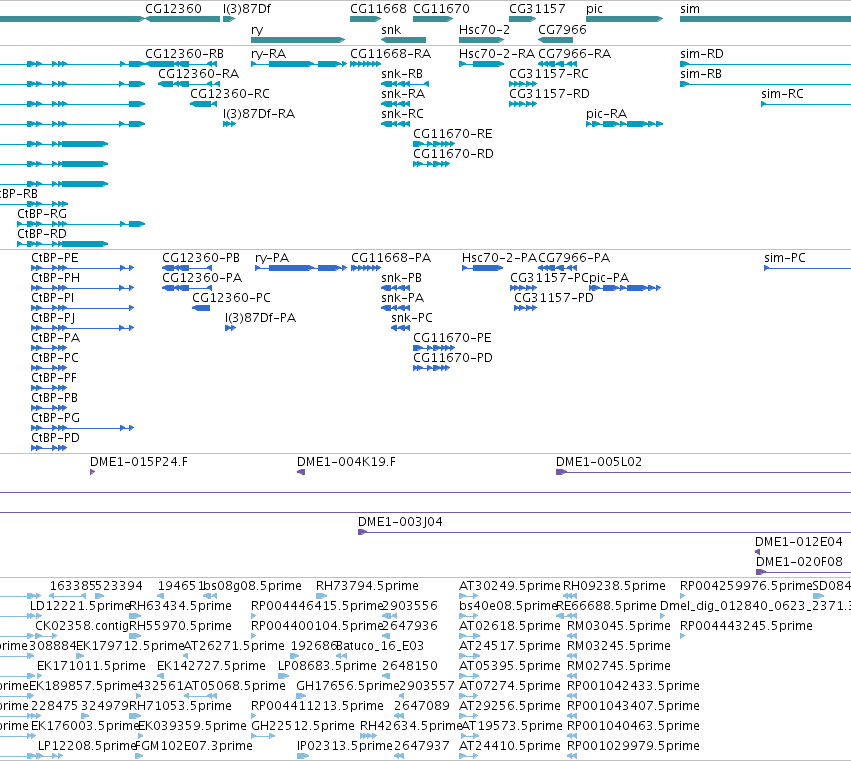The image size is (851, 761).
Task: Click EST AT26271.5prime label
Action: point(234,646)
